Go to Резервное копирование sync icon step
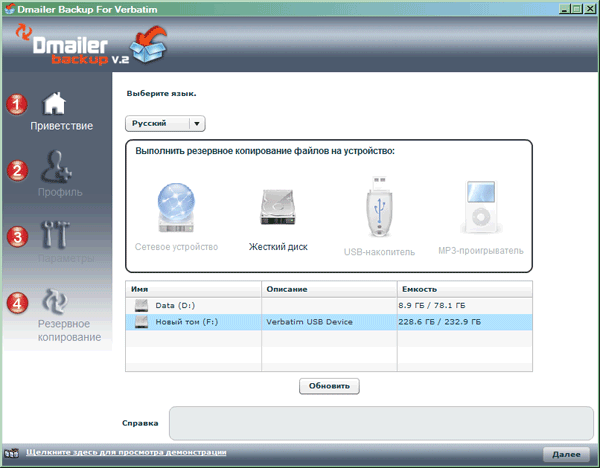This screenshot has height=468, width=600. (x=55, y=302)
